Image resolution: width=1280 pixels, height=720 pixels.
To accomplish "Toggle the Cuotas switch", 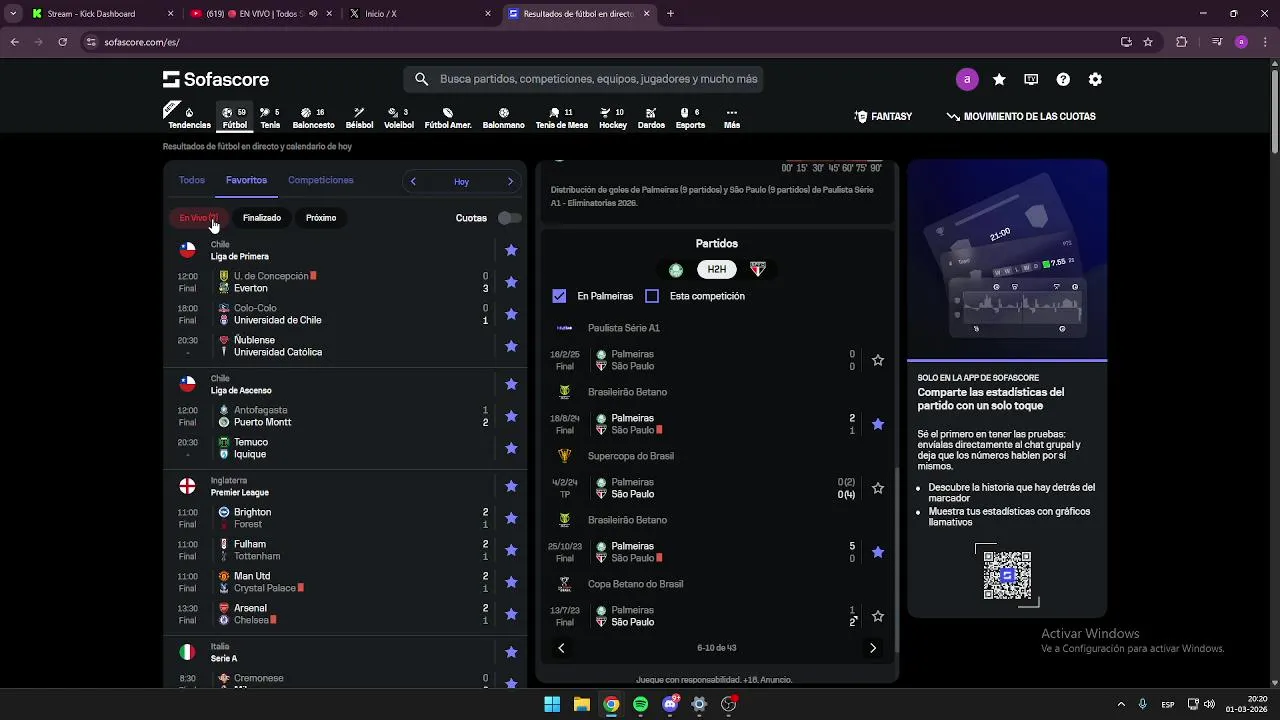I will (x=509, y=217).
